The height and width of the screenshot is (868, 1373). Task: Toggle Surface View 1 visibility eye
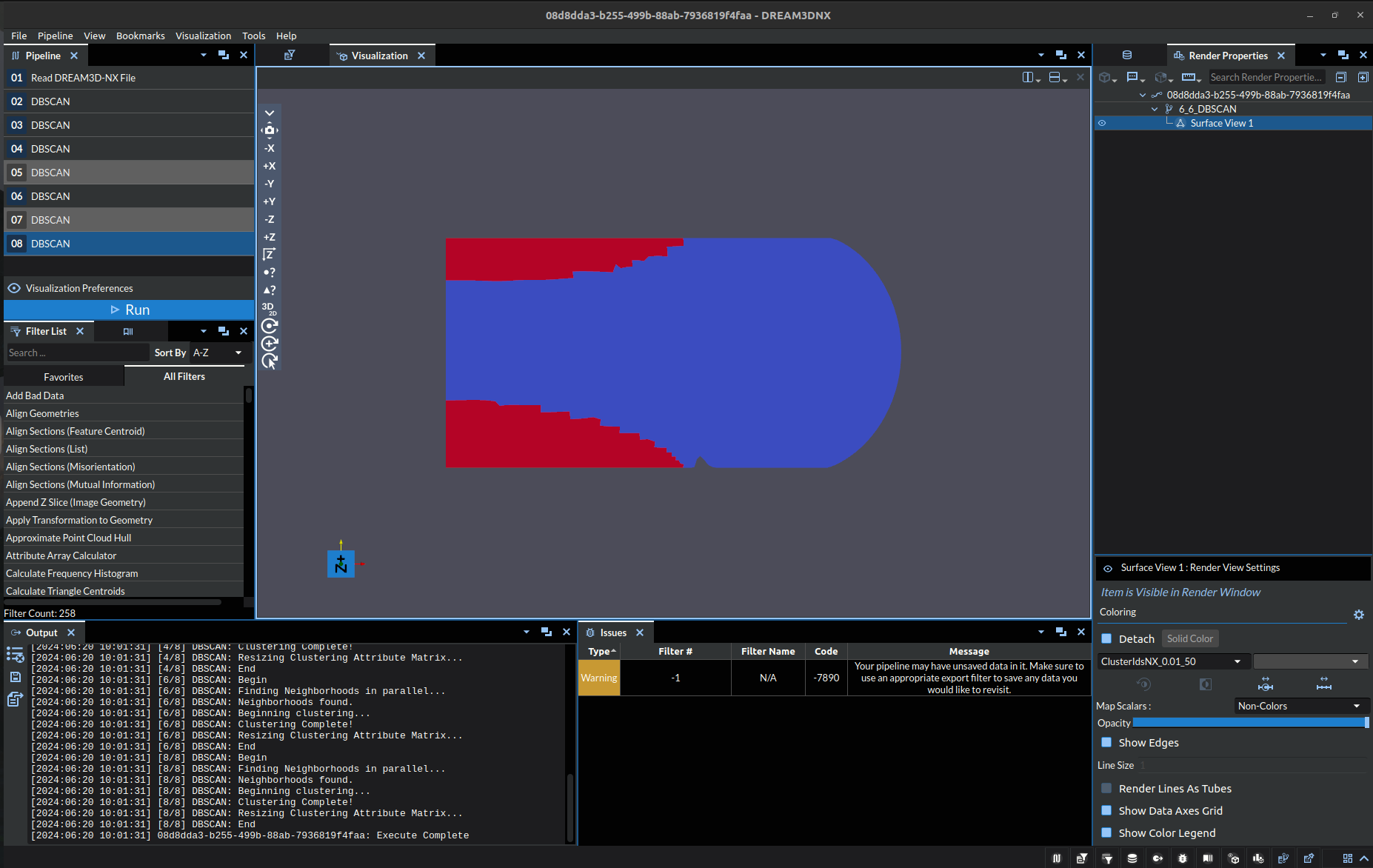click(x=1102, y=124)
